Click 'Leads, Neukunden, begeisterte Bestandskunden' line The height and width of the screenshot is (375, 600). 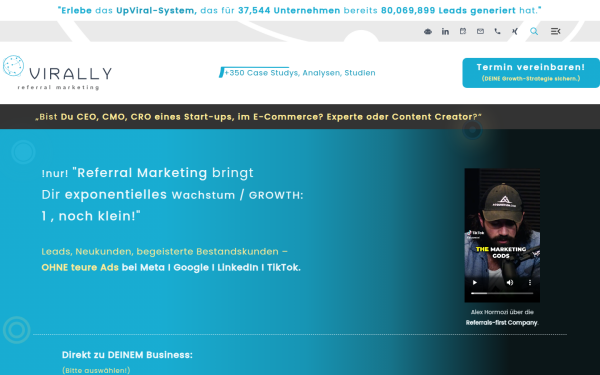coord(165,251)
